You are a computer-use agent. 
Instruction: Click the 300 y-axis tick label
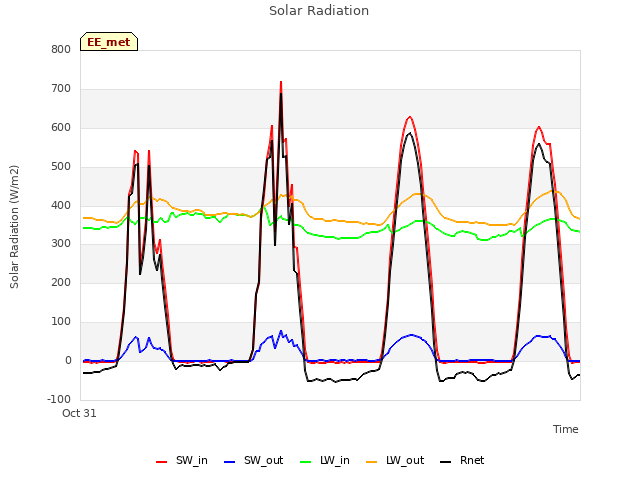61,244
